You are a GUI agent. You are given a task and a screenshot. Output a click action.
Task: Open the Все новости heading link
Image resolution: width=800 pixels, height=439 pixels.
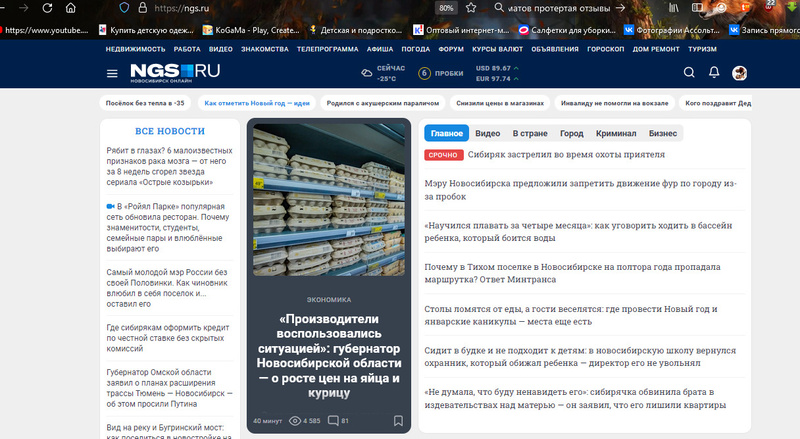[170, 131]
